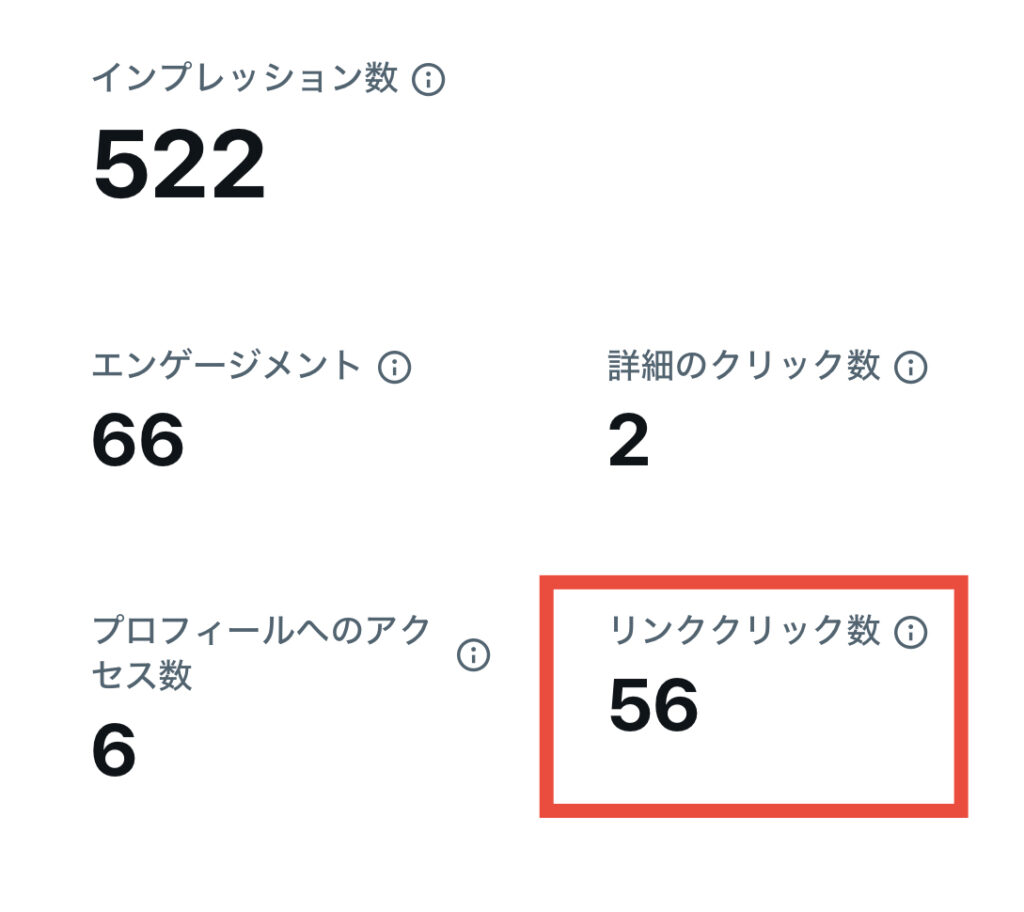Click the info icon beside リンククリック数
The height and width of the screenshot is (912, 1024).
pyautogui.click(x=910, y=632)
